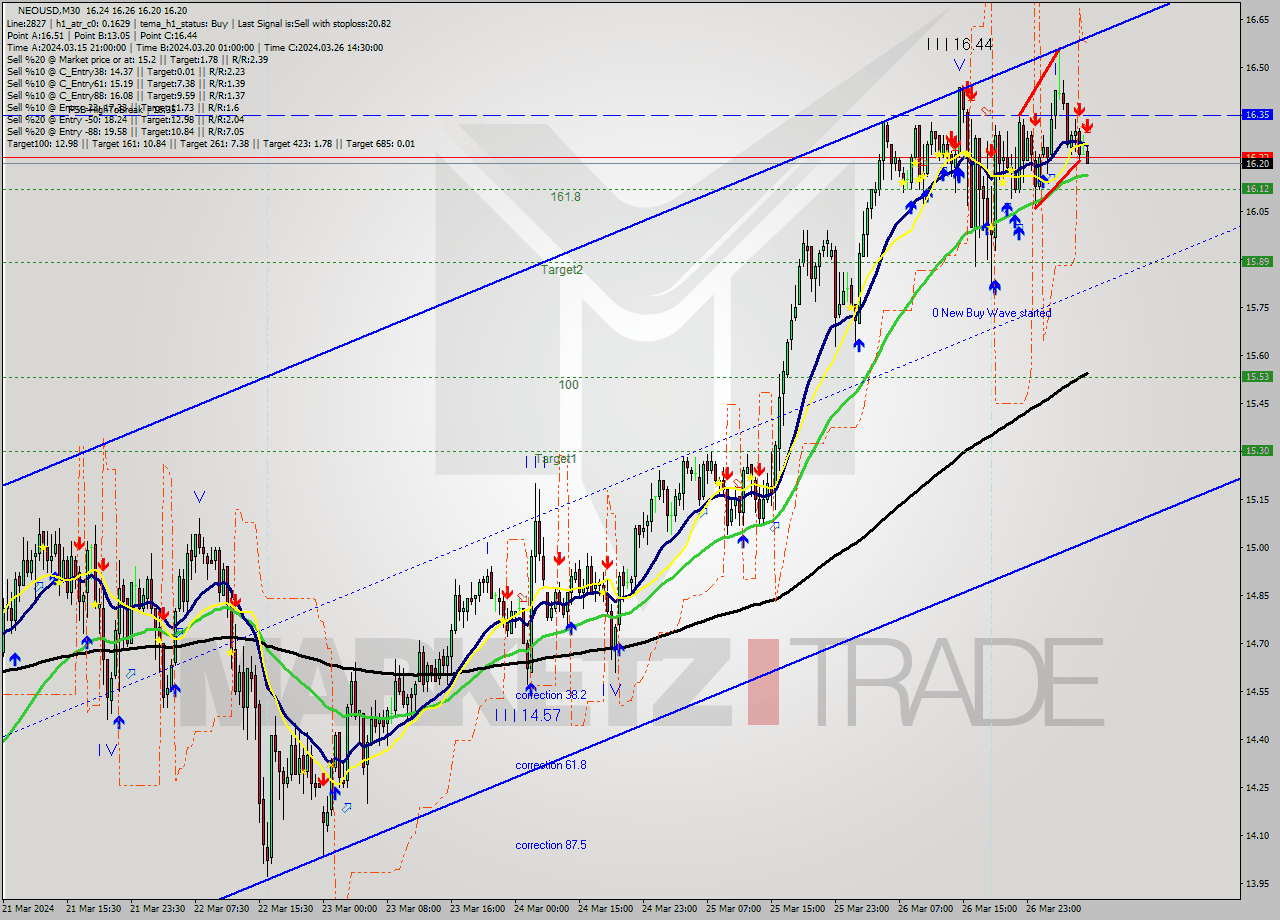
Task: Click the 15.00 price axis value
Action: pos(1256,547)
